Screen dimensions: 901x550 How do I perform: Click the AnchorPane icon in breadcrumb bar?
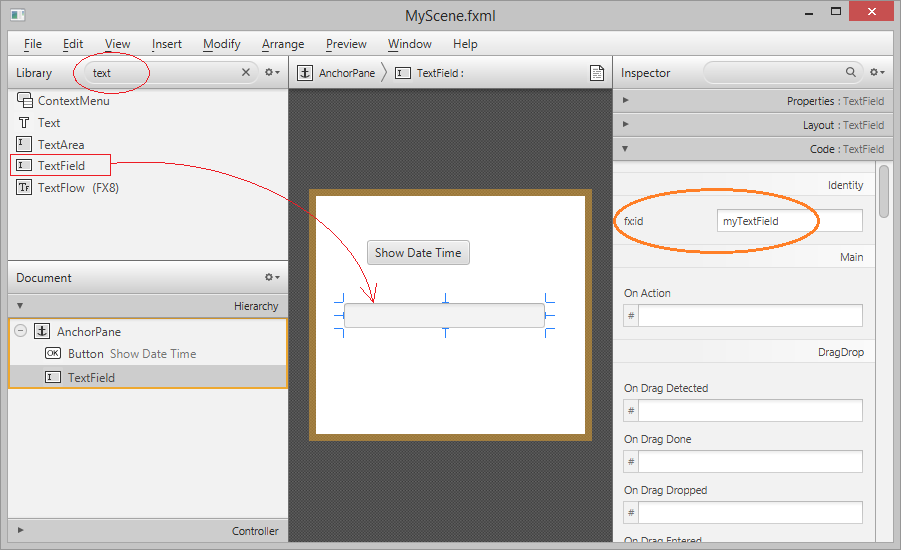pos(305,73)
